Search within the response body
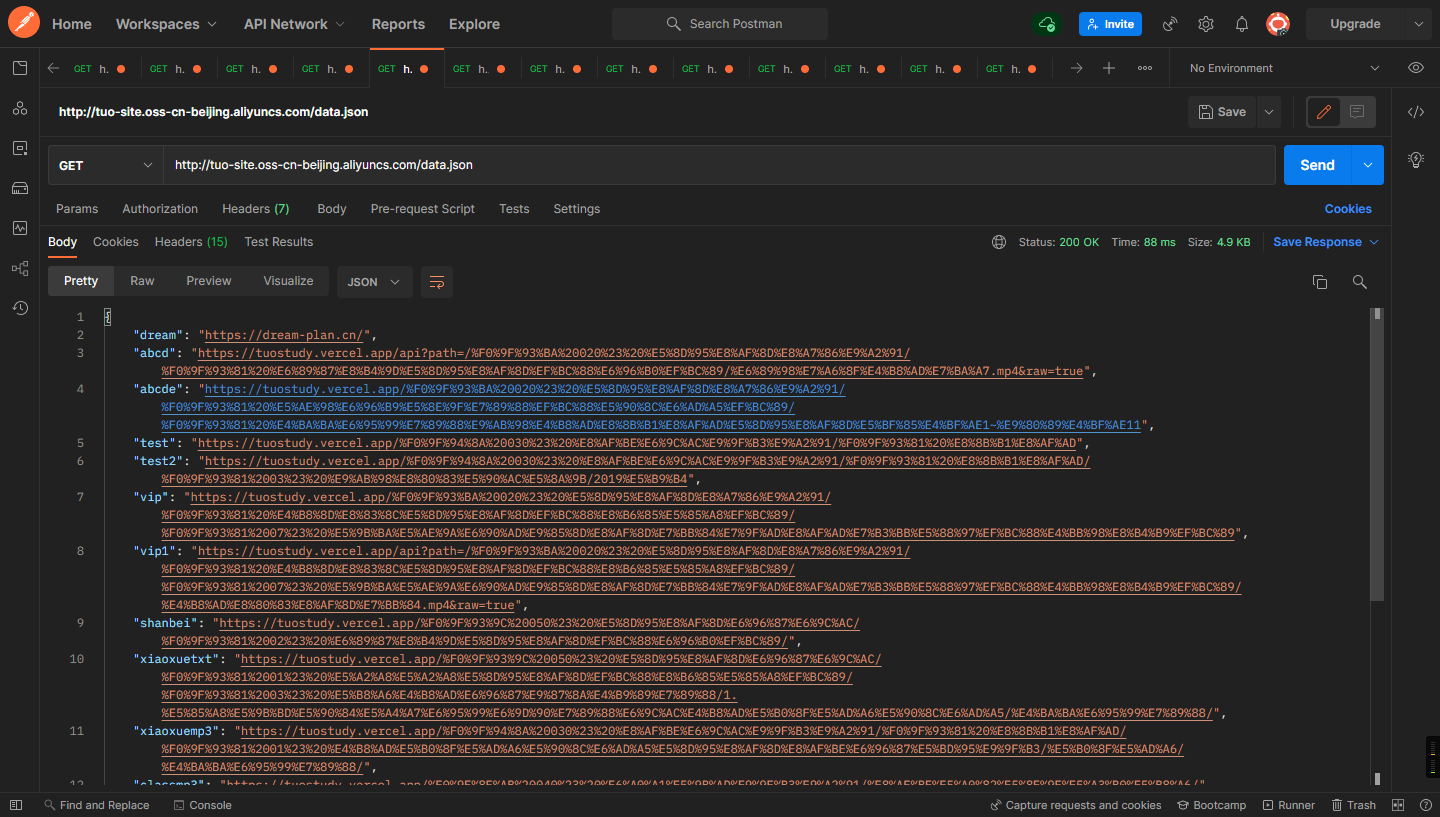The image size is (1440, 817). tap(1360, 282)
